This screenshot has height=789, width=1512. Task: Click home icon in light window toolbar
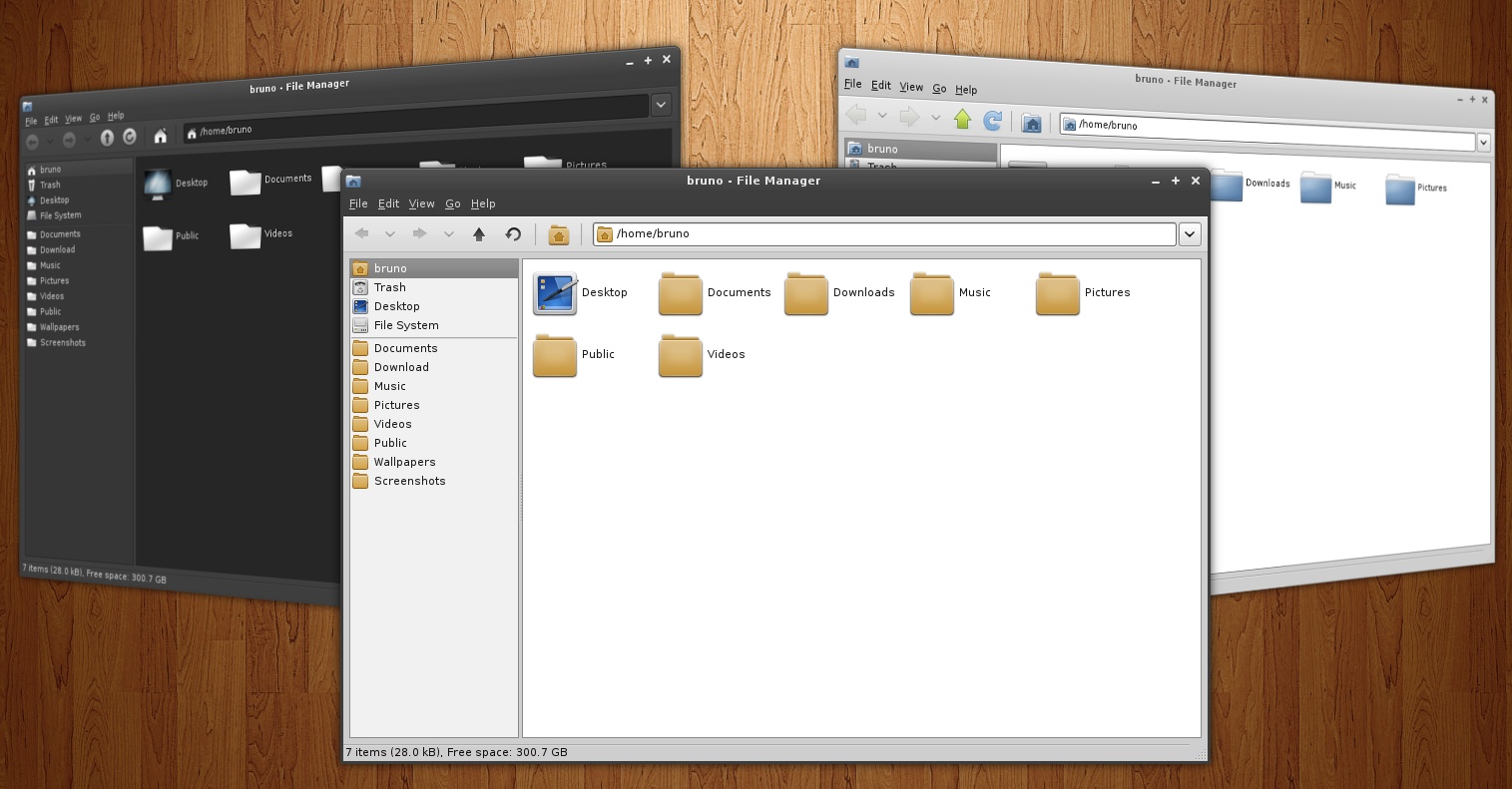1032,124
